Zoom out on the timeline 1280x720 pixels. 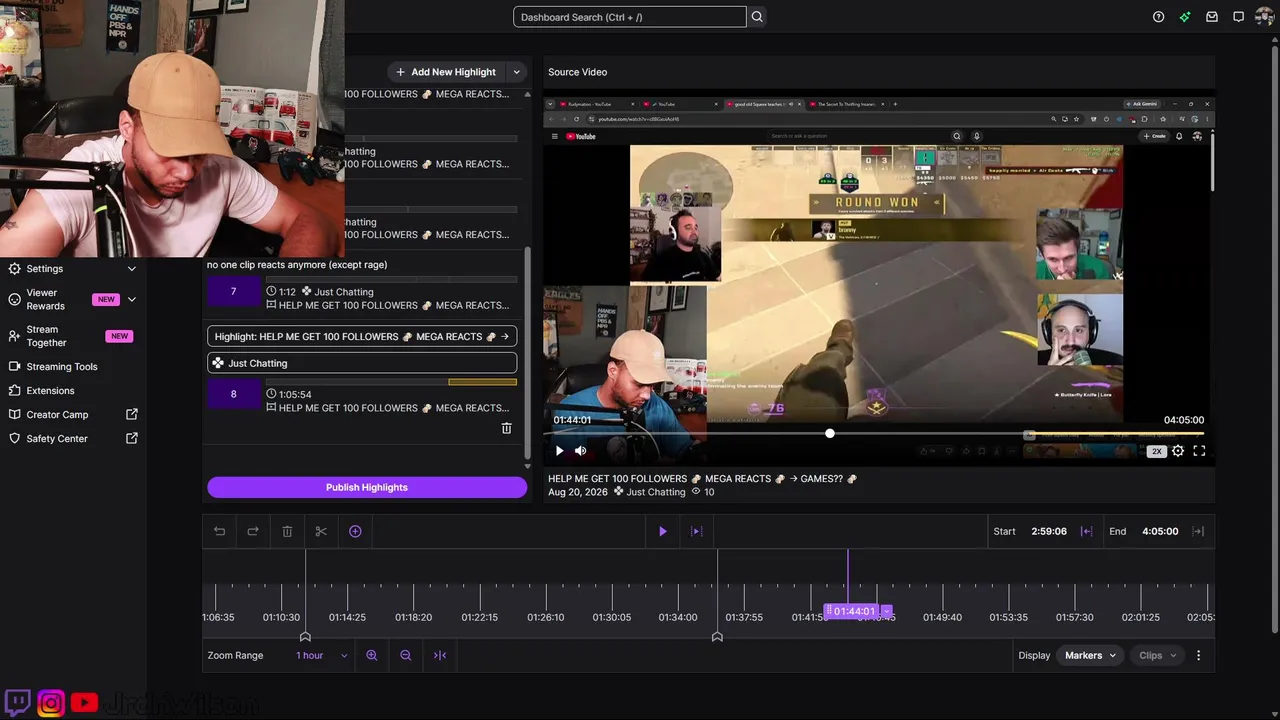click(x=406, y=655)
